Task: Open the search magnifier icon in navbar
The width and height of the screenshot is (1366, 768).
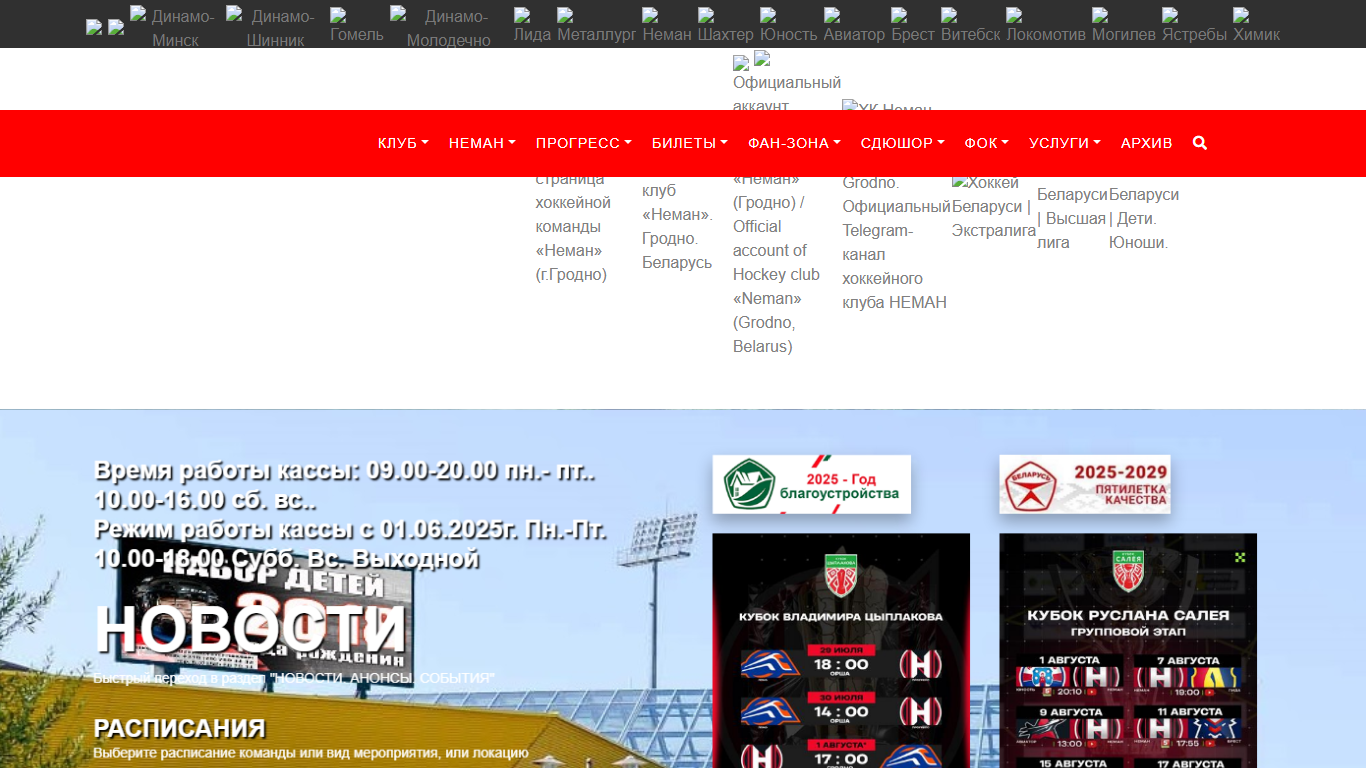Action: [1200, 143]
